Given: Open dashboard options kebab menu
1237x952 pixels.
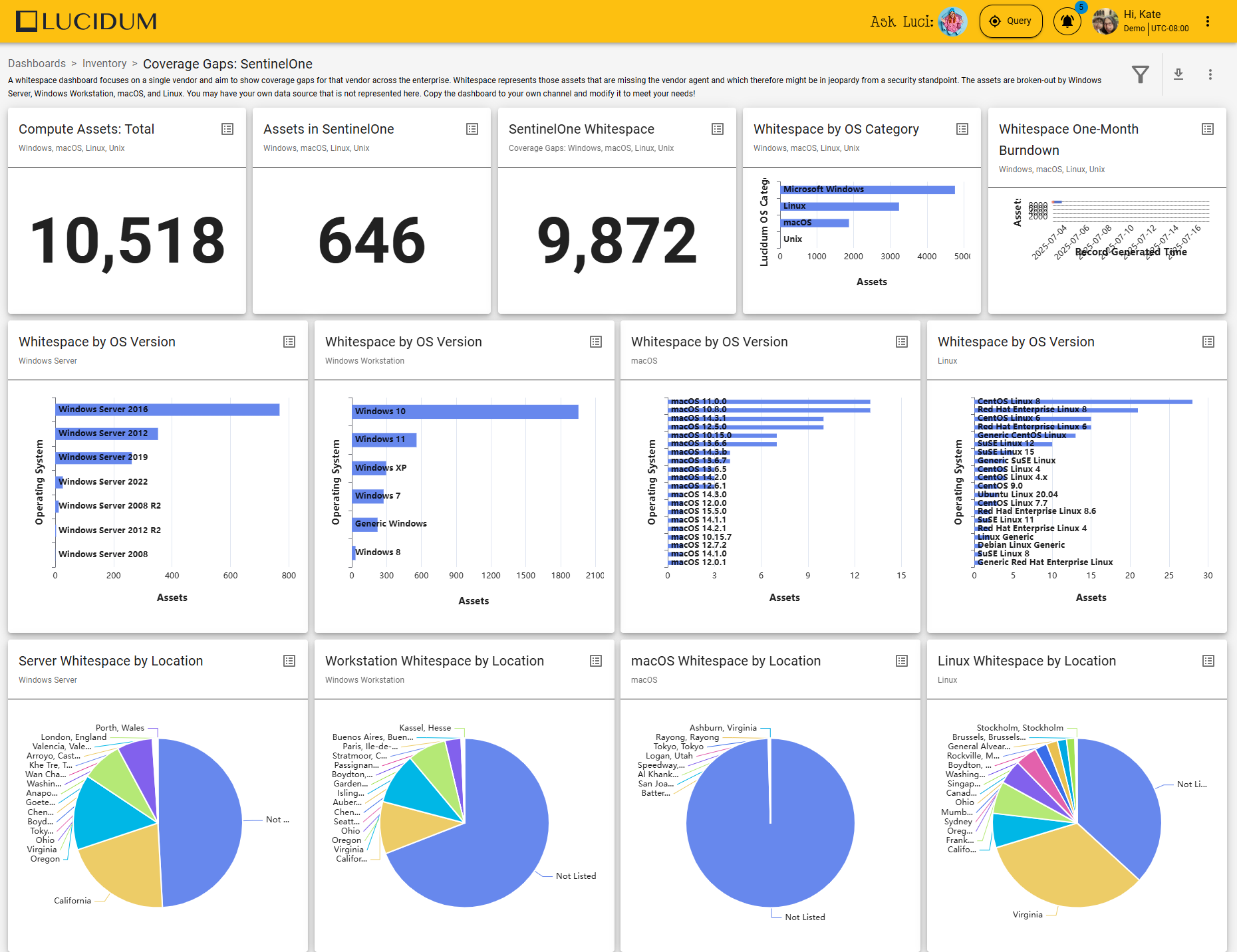Looking at the screenshot, I should coord(1210,74).
